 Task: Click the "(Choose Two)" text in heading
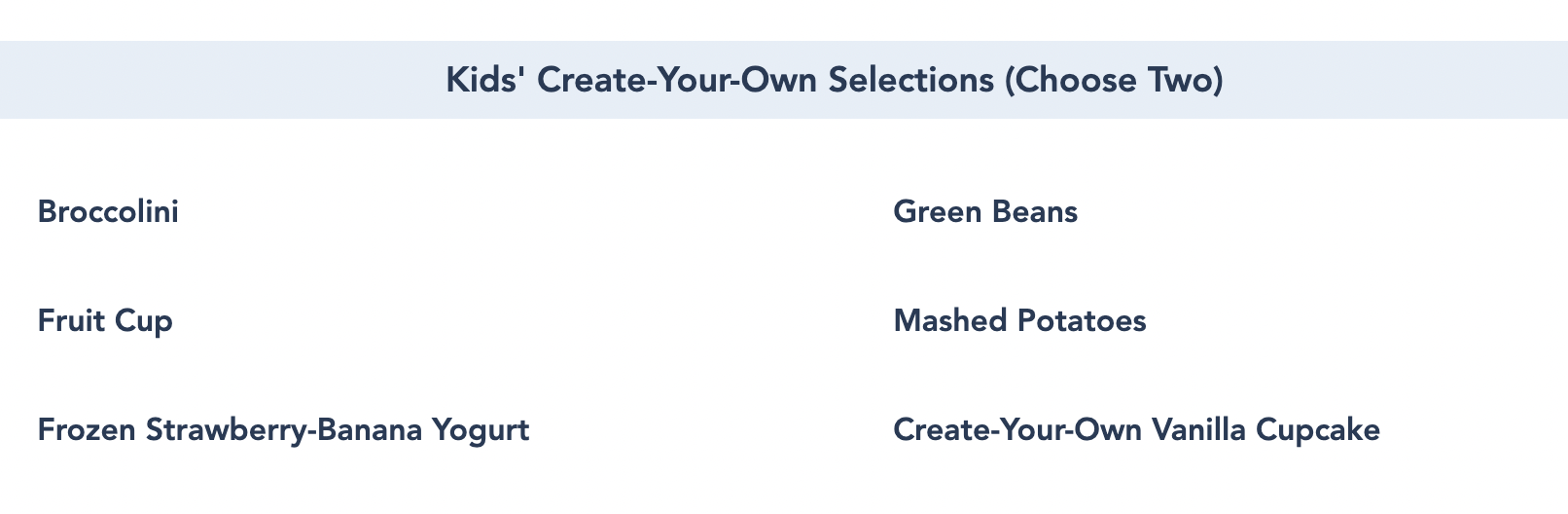[1113, 80]
